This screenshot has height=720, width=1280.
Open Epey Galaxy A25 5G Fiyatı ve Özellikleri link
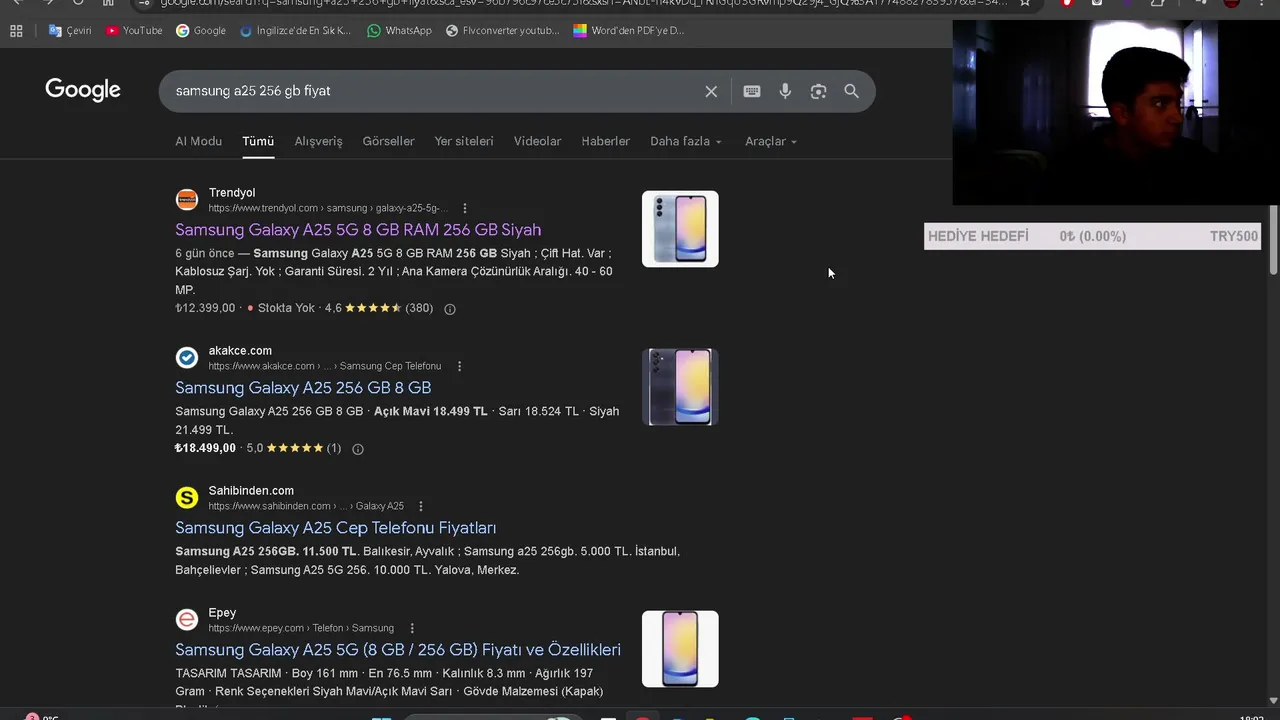tap(398, 650)
